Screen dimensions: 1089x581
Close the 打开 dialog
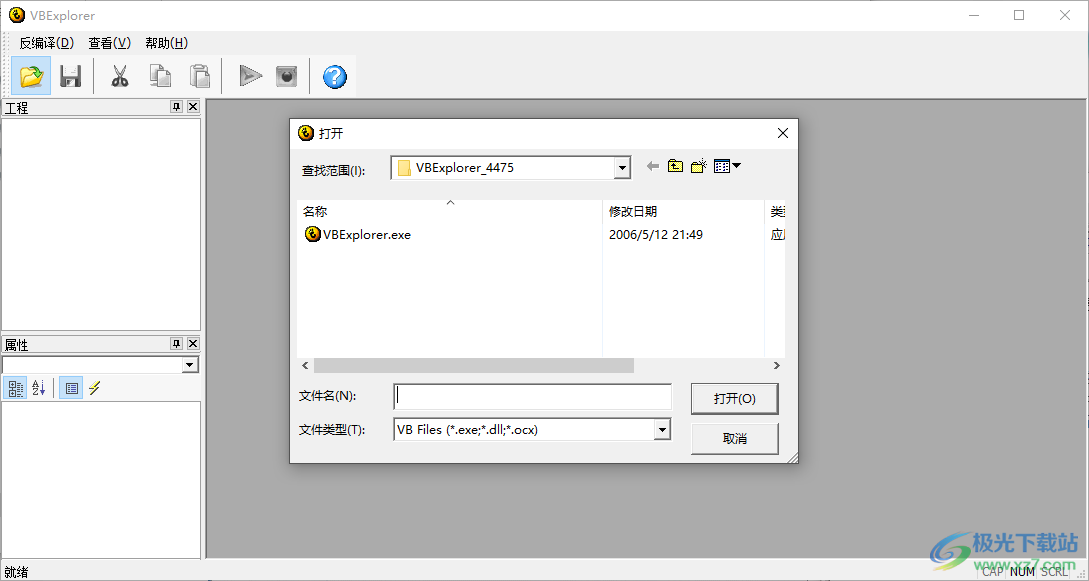[x=783, y=133]
